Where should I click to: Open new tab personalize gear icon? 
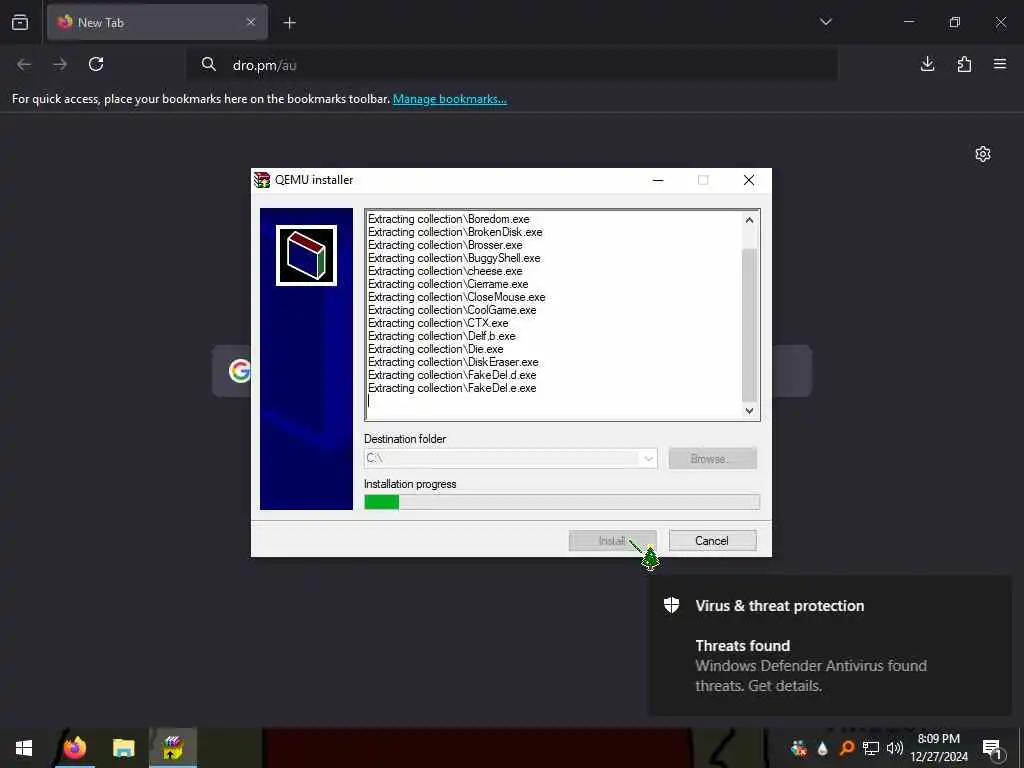coord(983,154)
